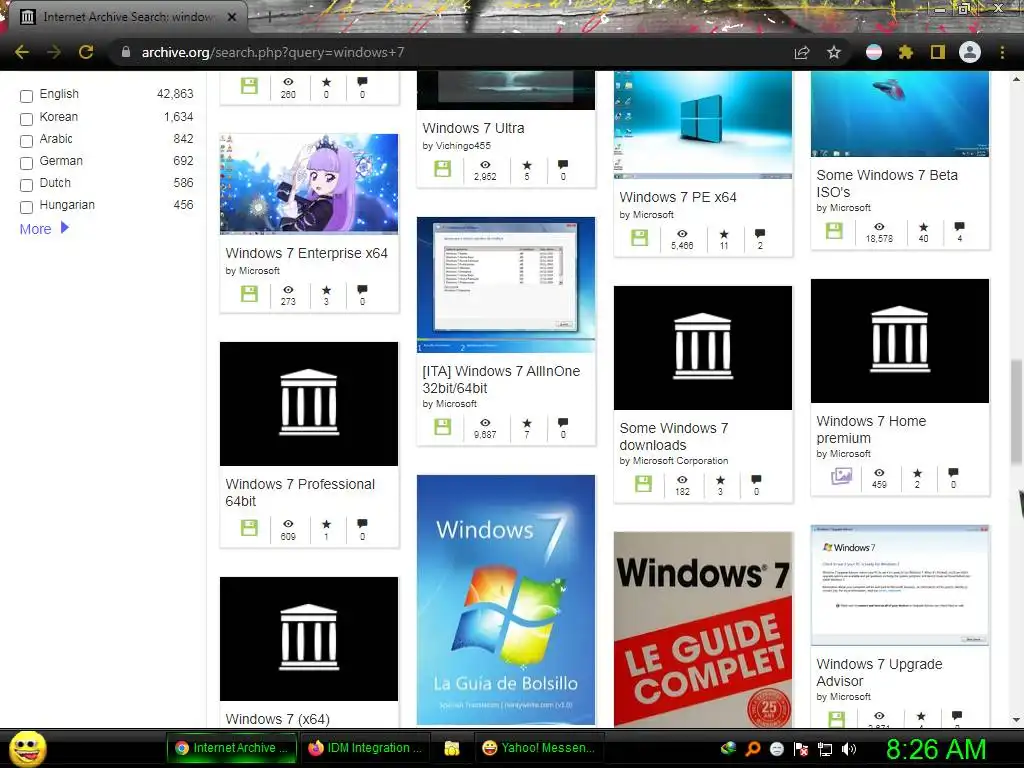Check the Hungarian language filter
1024x768 pixels.
(x=26, y=208)
